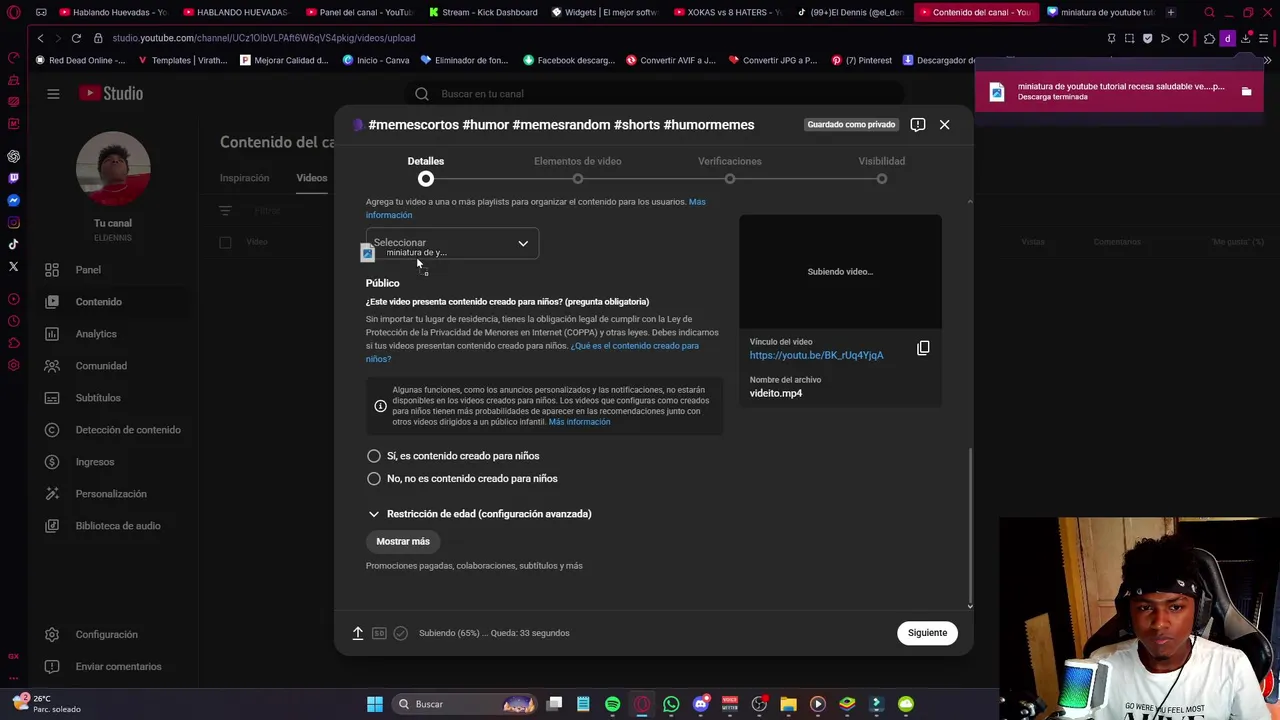The height and width of the screenshot is (720, 1280).
Task: Switch to the Videos tab
Action: point(312,178)
